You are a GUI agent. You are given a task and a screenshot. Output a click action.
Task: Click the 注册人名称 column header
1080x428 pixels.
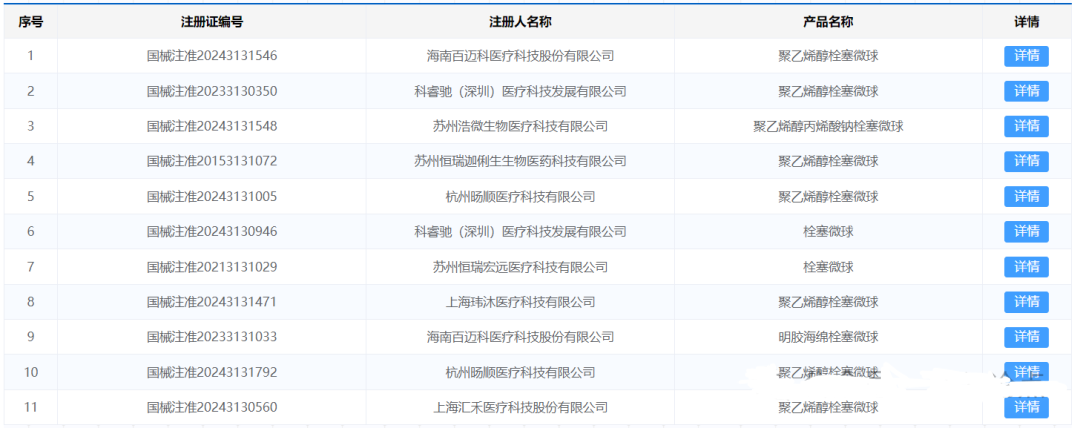[520, 22]
